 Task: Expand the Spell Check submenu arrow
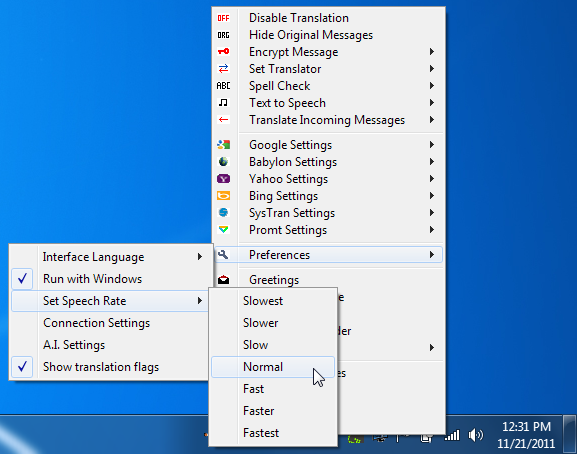(x=432, y=86)
